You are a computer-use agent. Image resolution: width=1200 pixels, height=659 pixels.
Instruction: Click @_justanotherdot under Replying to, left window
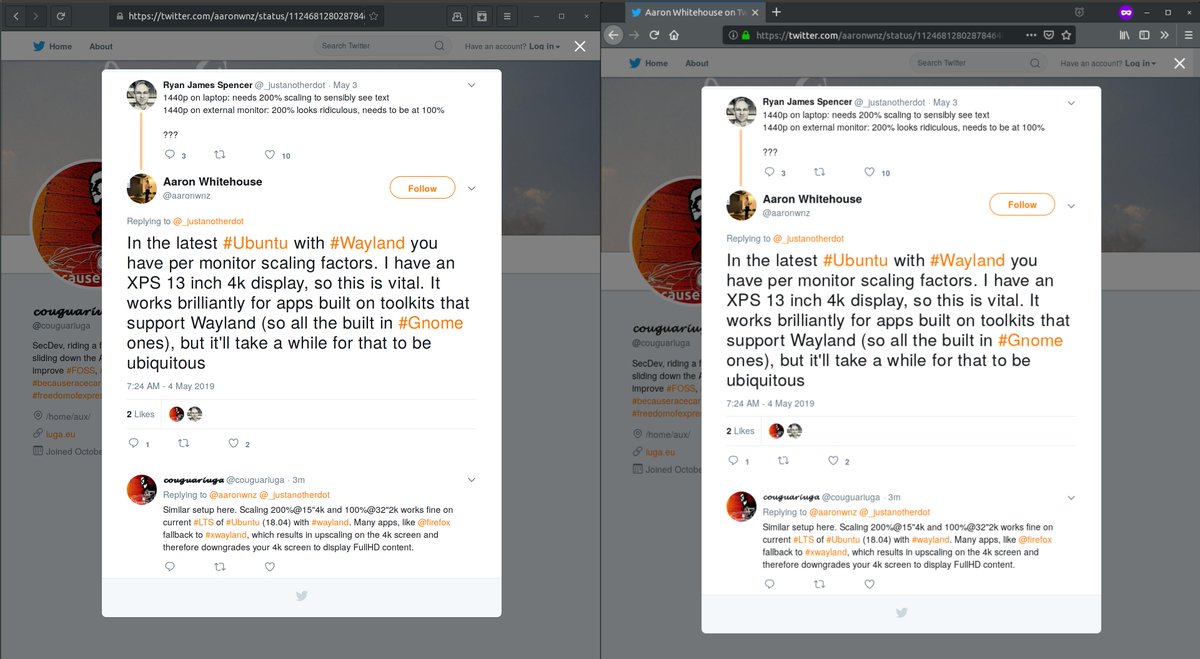(208, 221)
